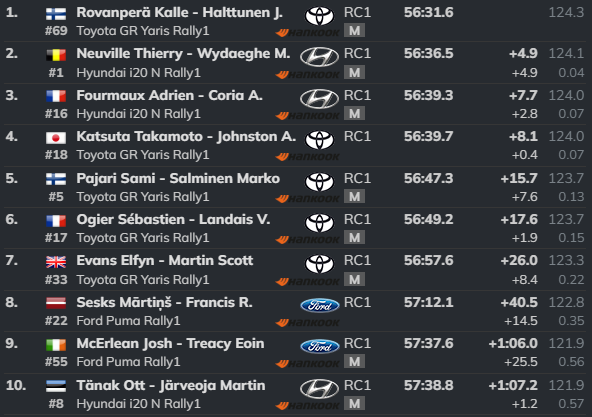Click the UK flag beside Evans Elfyn
The image size is (592, 417).
(x=56, y=262)
